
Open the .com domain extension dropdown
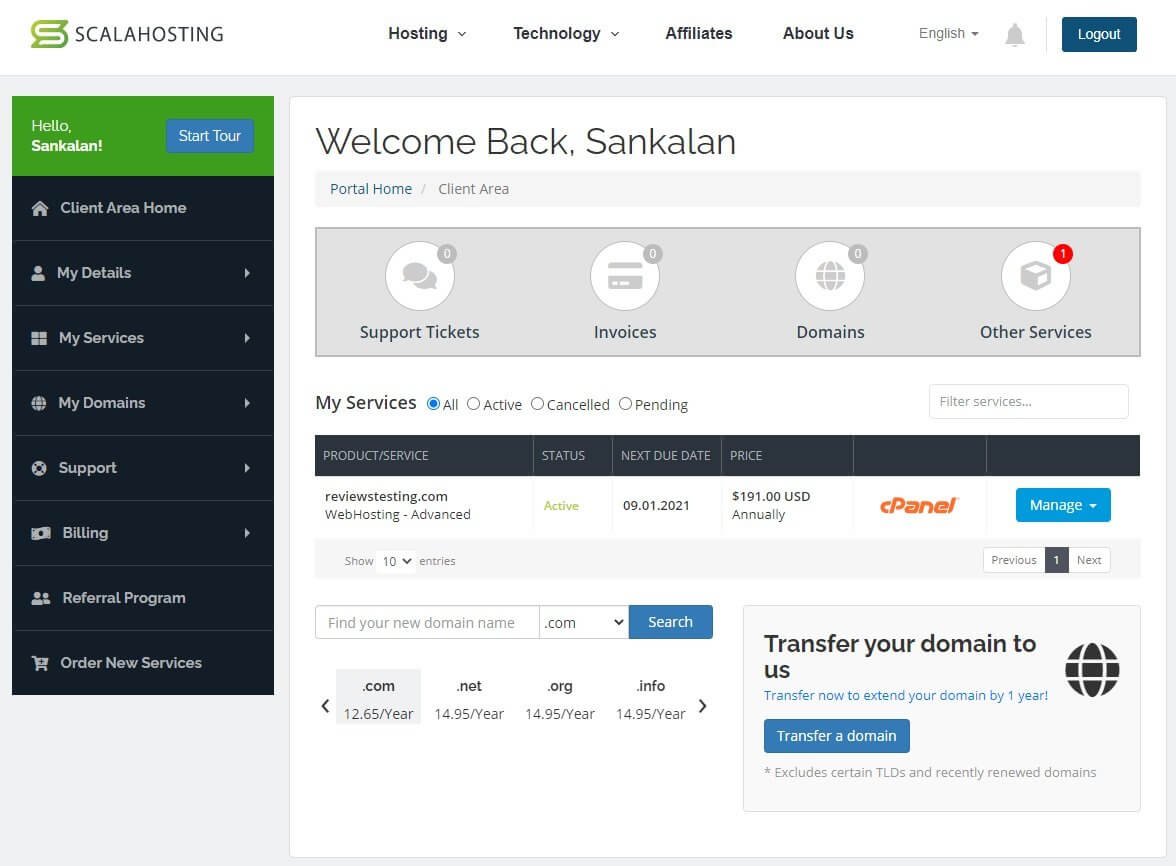pyautogui.click(x=584, y=622)
